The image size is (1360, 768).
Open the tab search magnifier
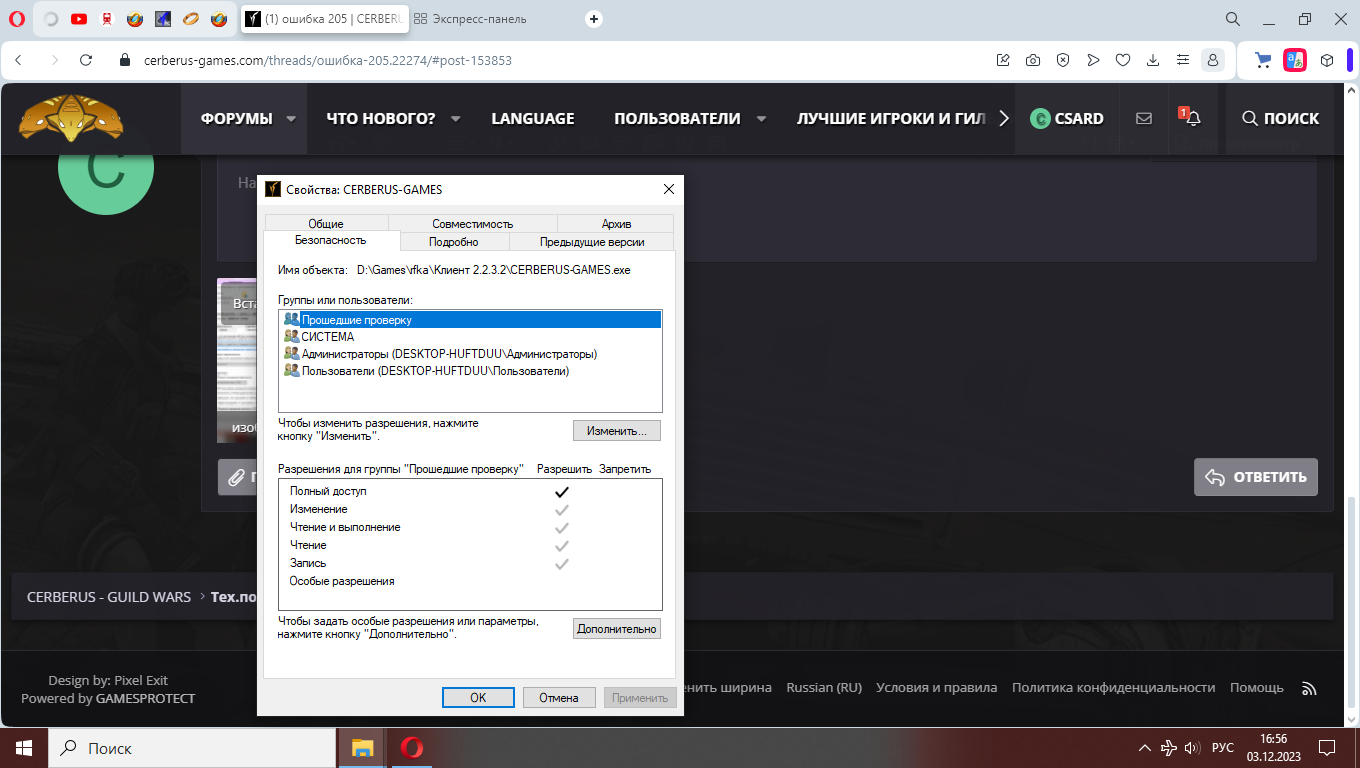coord(1233,18)
